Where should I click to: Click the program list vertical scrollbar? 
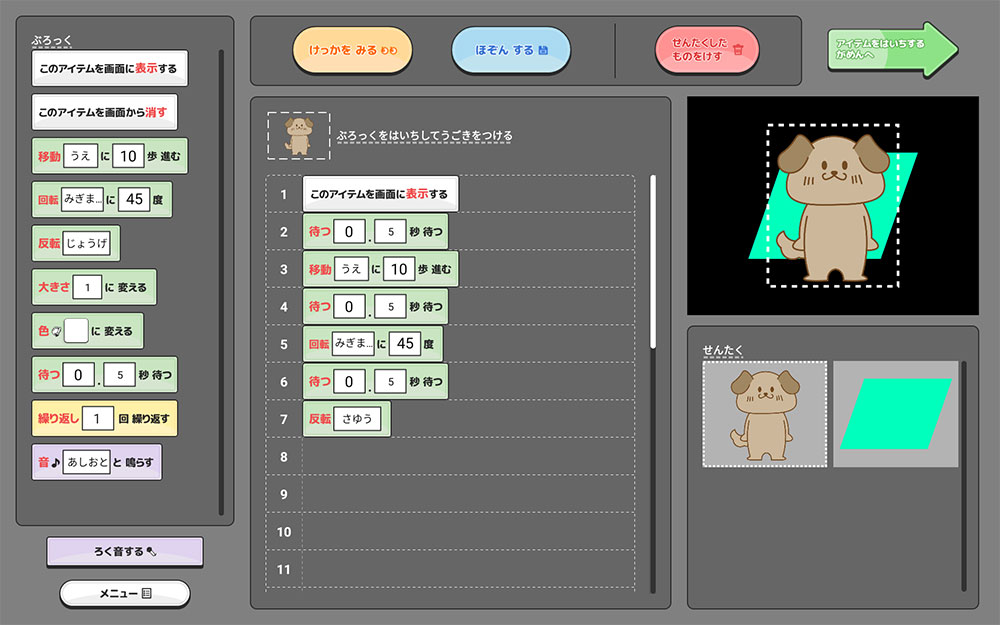pos(653,262)
